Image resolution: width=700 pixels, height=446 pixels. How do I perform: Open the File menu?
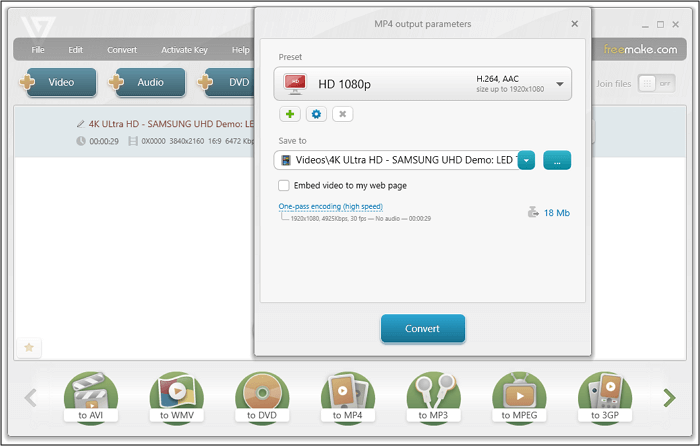tap(38, 50)
